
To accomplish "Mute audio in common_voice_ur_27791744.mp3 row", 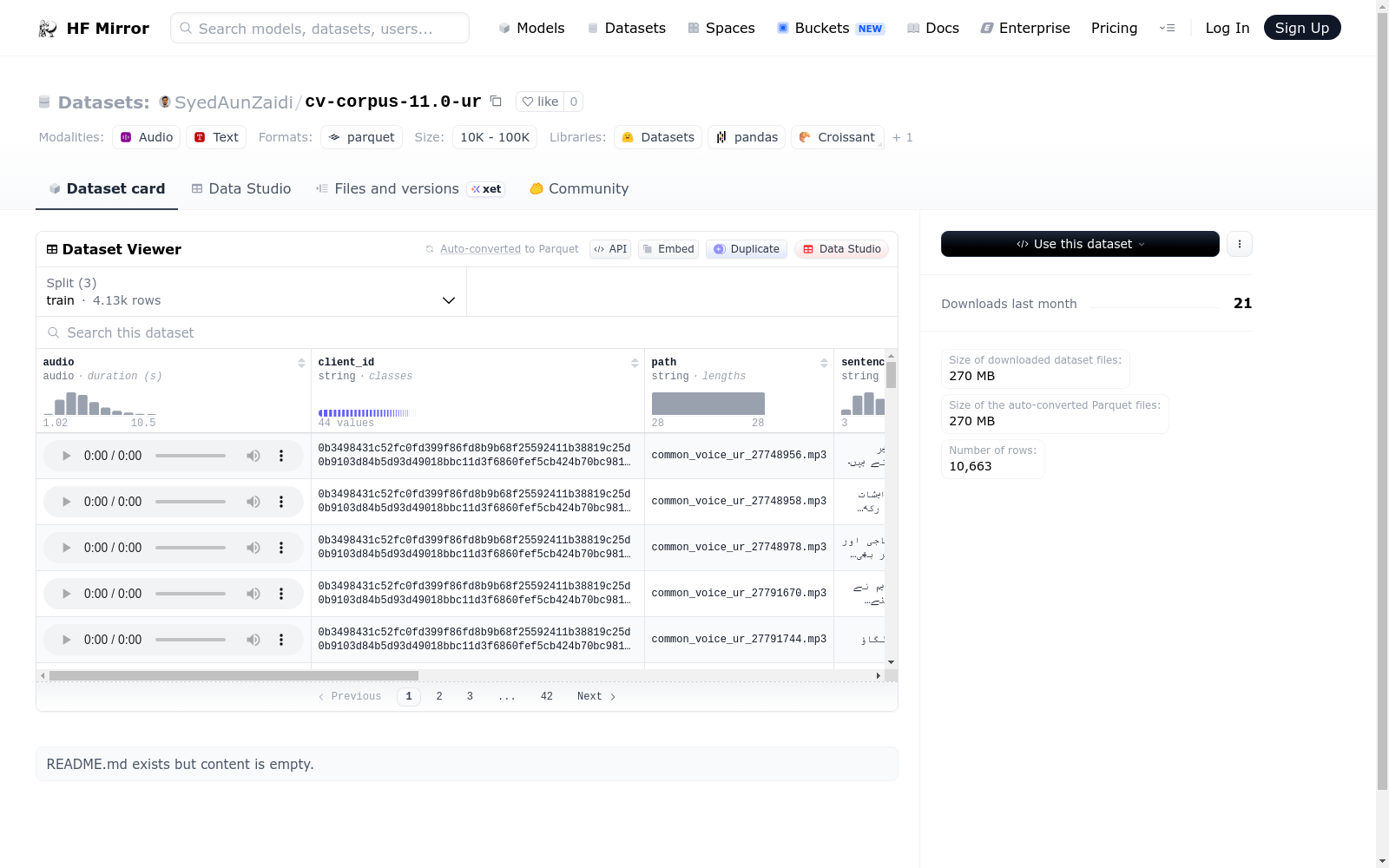I will [x=253, y=640].
